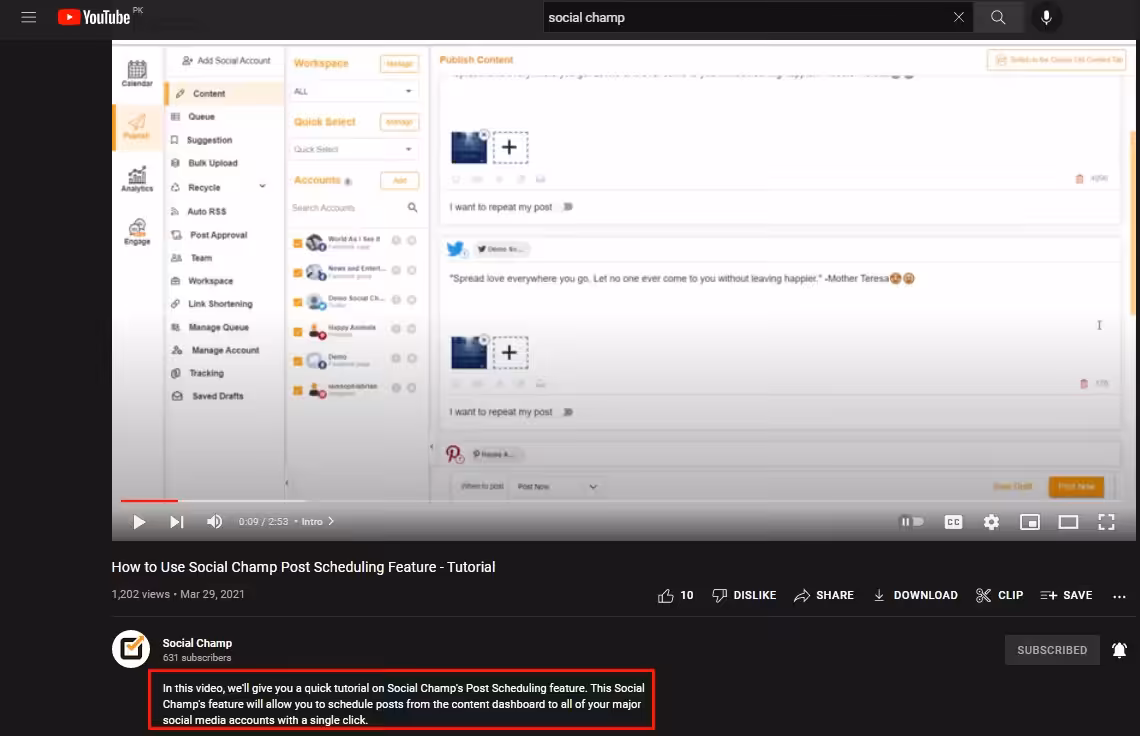The image size is (1140, 736).
Task: Click the Twitter bird icon on the post
Action: click(455, 249)
